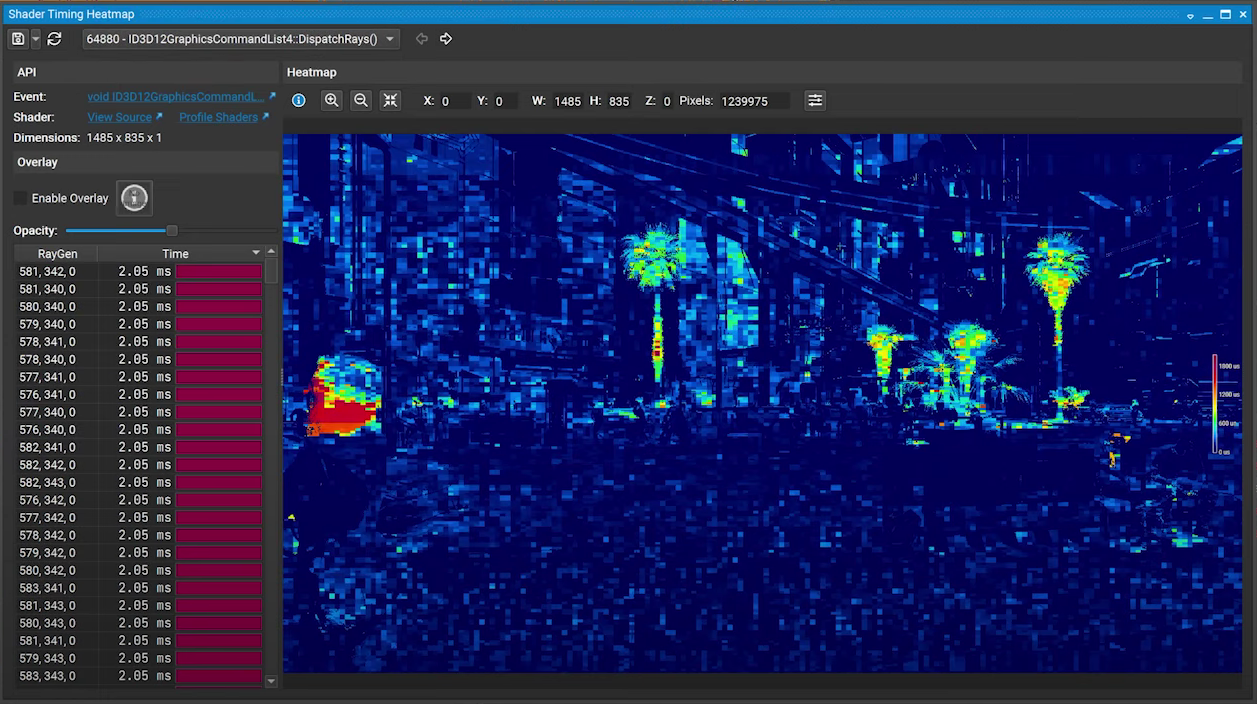Click the Opacity slider handle
This screenshot has width=1257, height=704.
172,231
